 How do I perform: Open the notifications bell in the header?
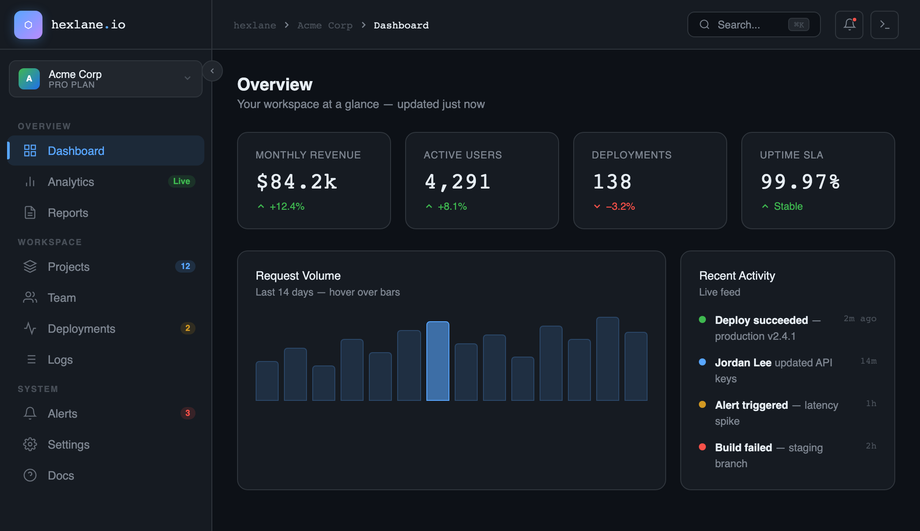tap(849, 25)
